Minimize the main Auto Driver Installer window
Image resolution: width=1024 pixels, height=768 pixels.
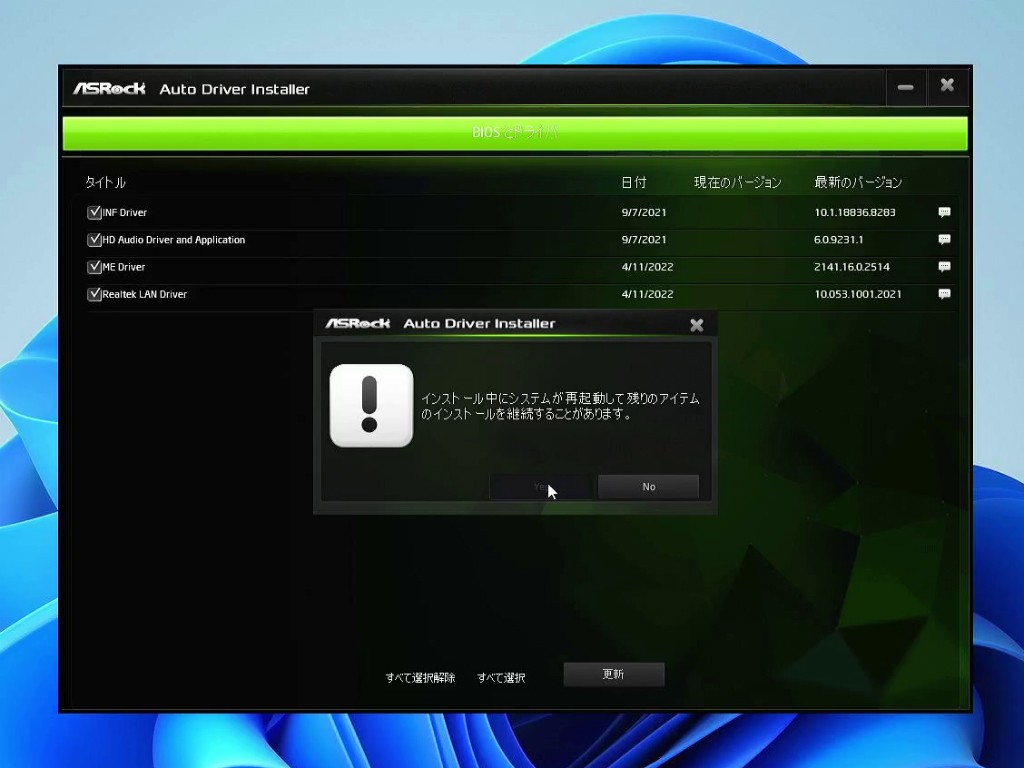(x=905, y=87)
